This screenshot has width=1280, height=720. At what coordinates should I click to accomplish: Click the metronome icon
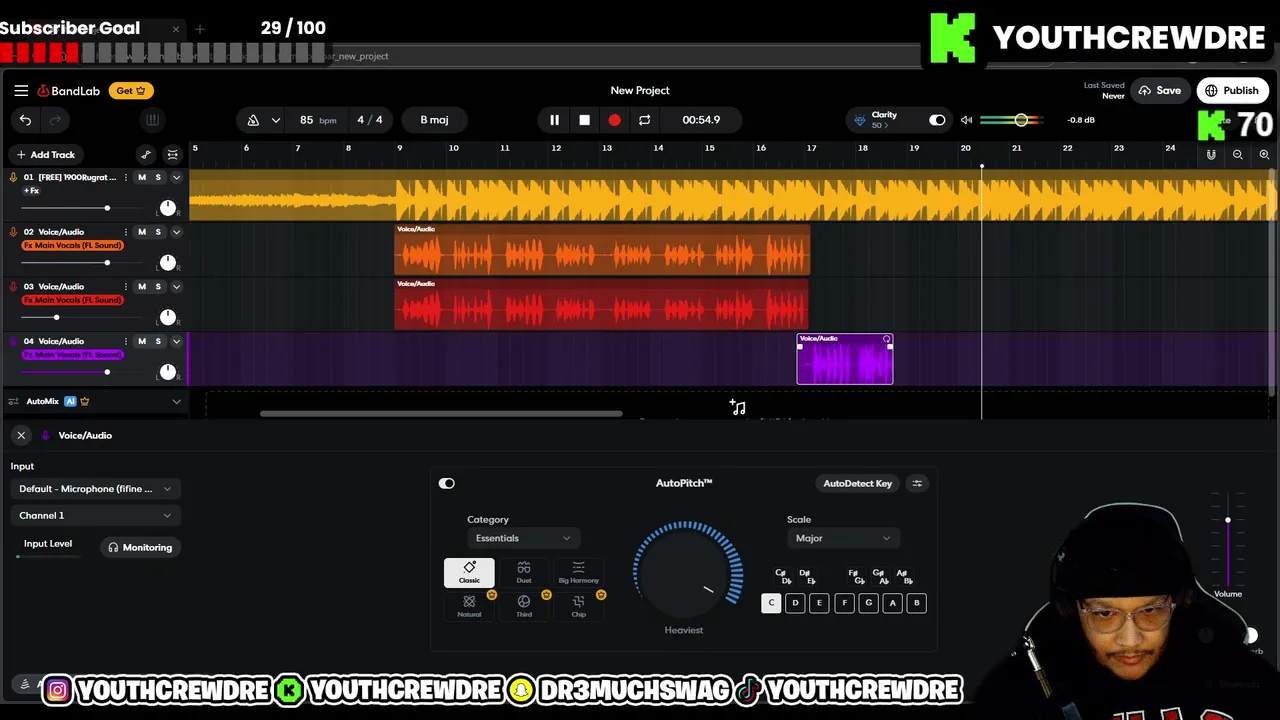(x=253, y=120)
